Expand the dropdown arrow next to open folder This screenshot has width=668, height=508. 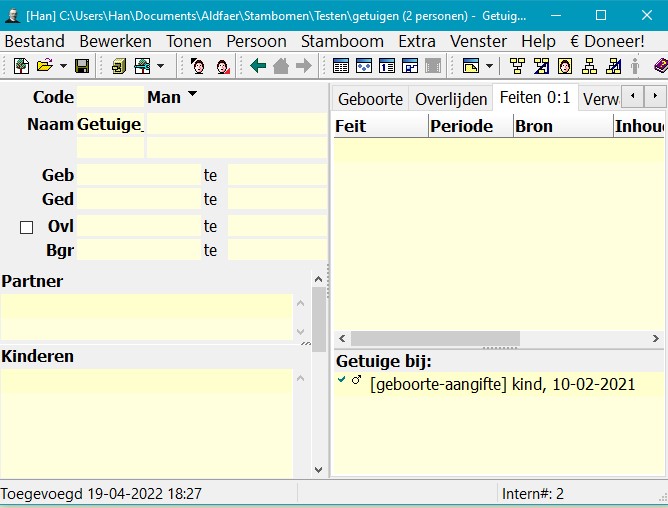[63, 66]
